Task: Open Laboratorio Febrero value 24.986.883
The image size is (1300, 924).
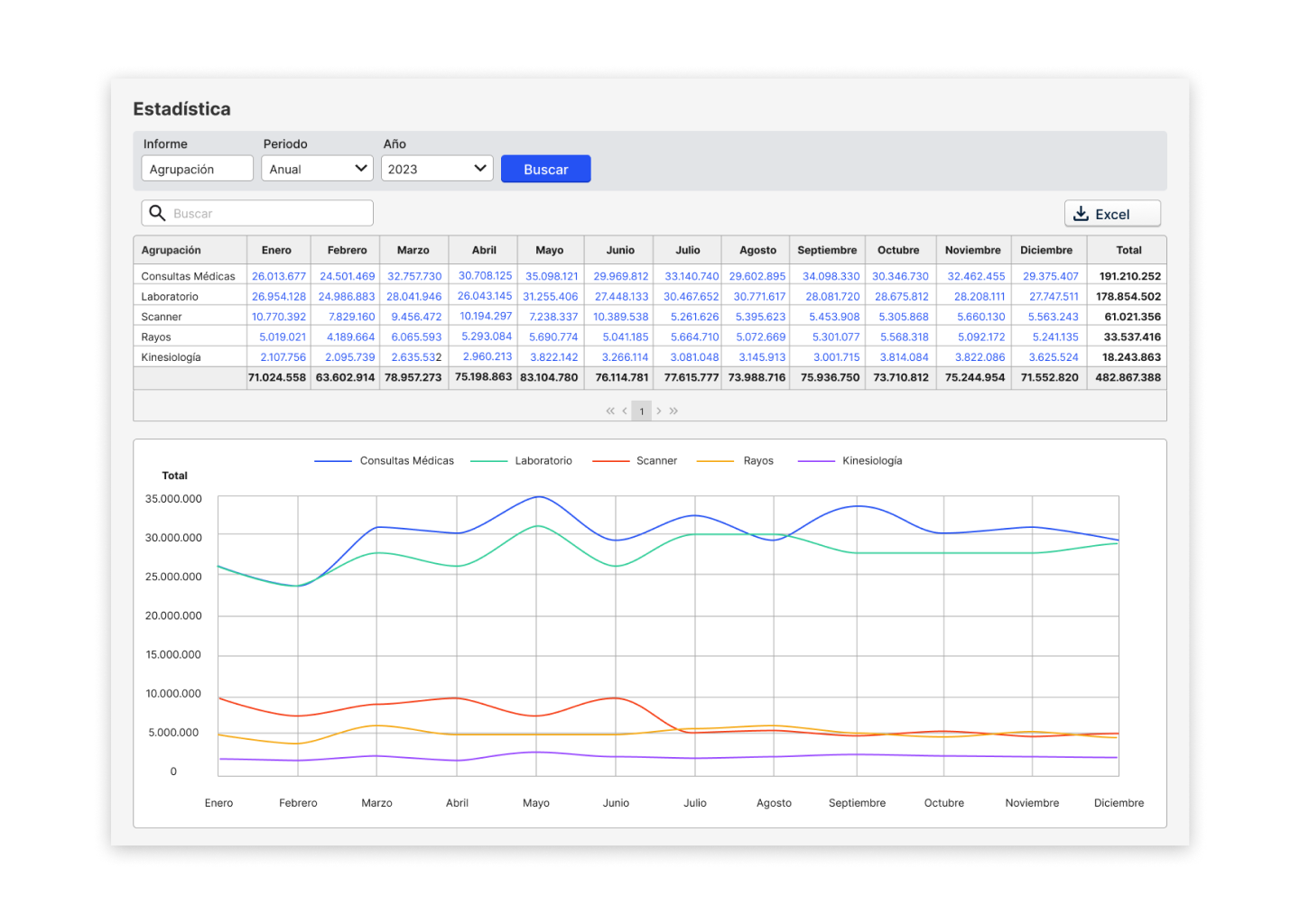Action: 347,296
